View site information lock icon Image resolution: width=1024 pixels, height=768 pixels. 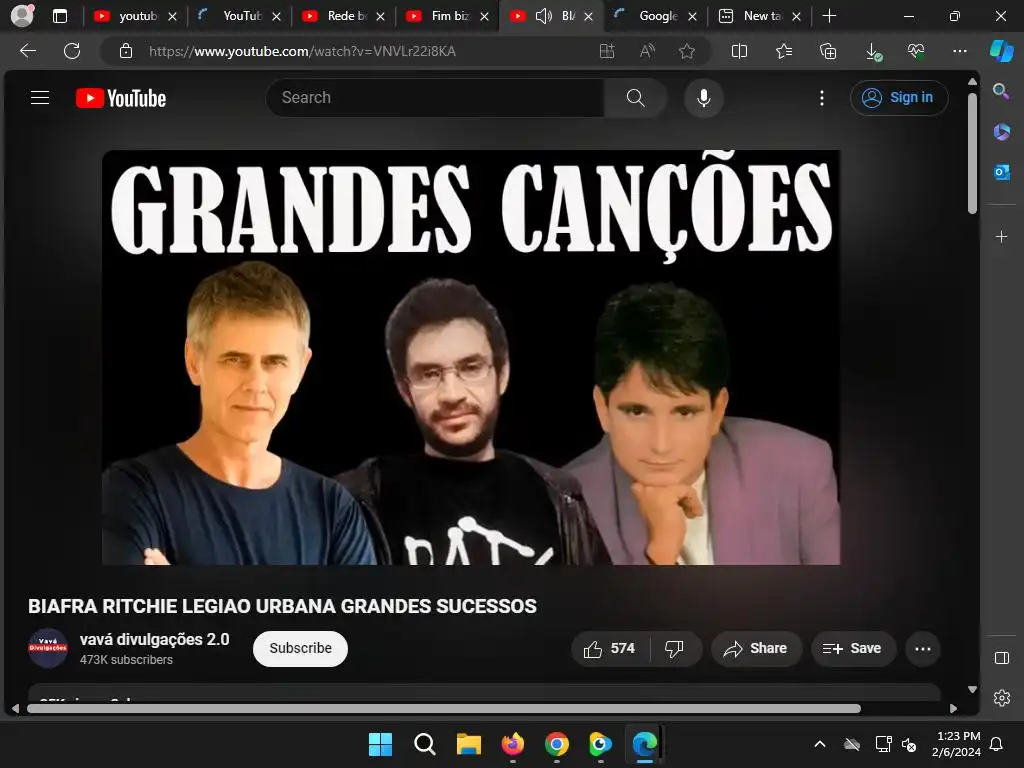[126, 51]
